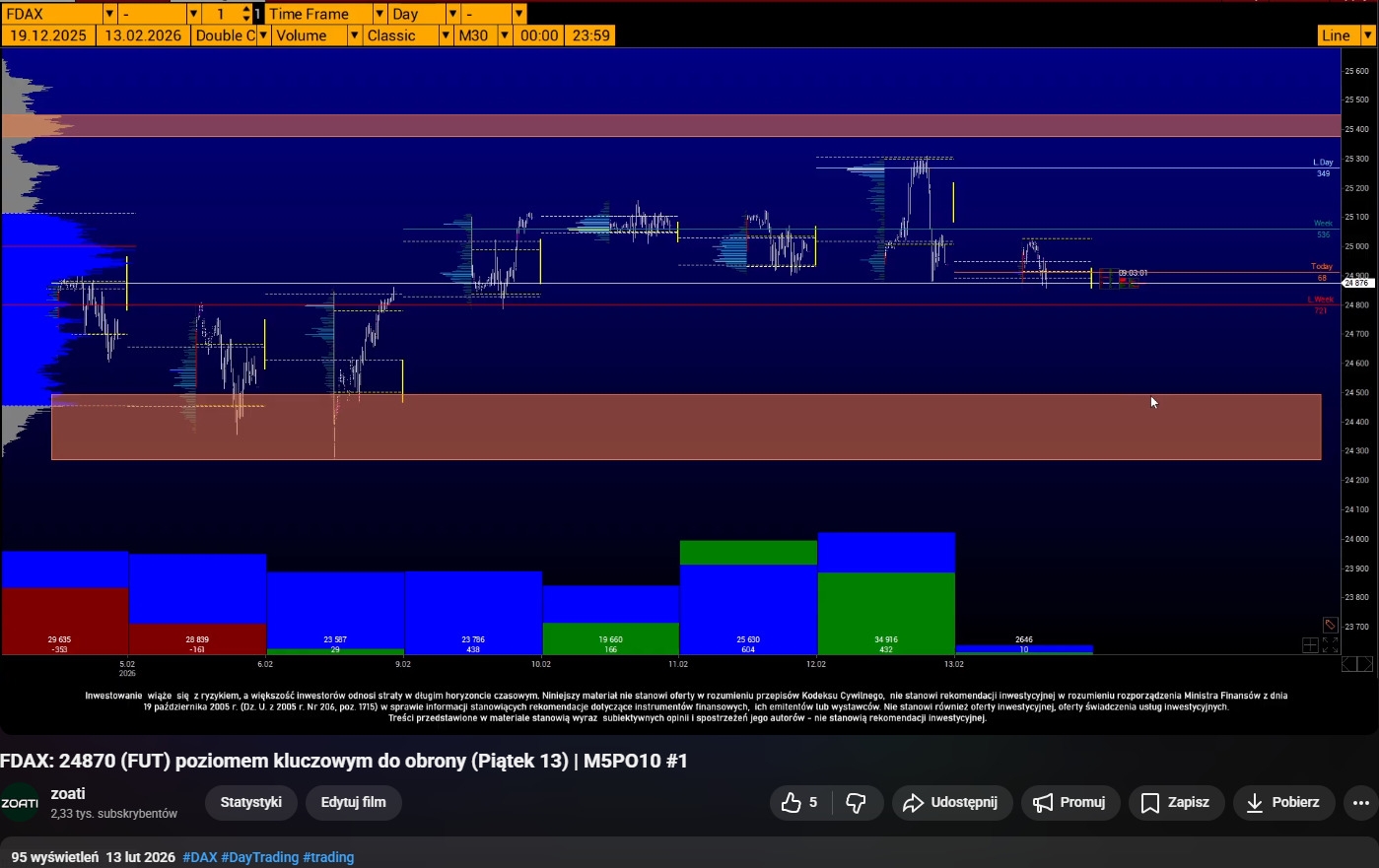The height and width of the screenshot is (868, 1379).
Task: Expand the Line chart type dropdown
Action: tap(1367, 35)
